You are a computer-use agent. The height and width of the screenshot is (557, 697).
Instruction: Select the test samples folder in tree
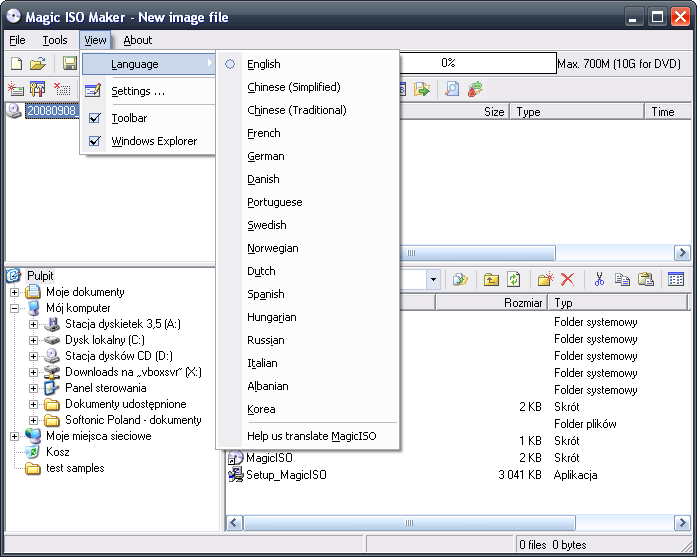coord(75,468)
